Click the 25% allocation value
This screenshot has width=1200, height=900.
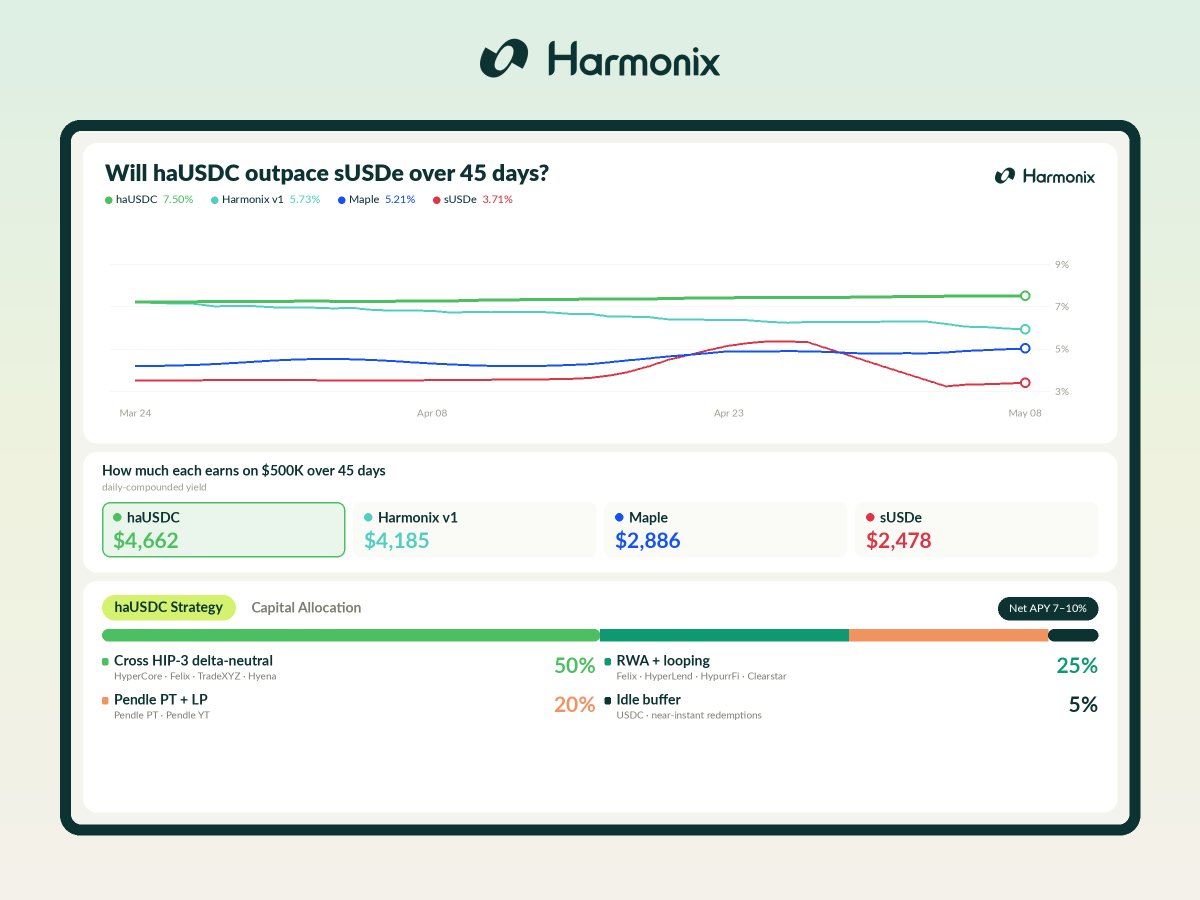pyautogui.click(x=1077, y=666)
